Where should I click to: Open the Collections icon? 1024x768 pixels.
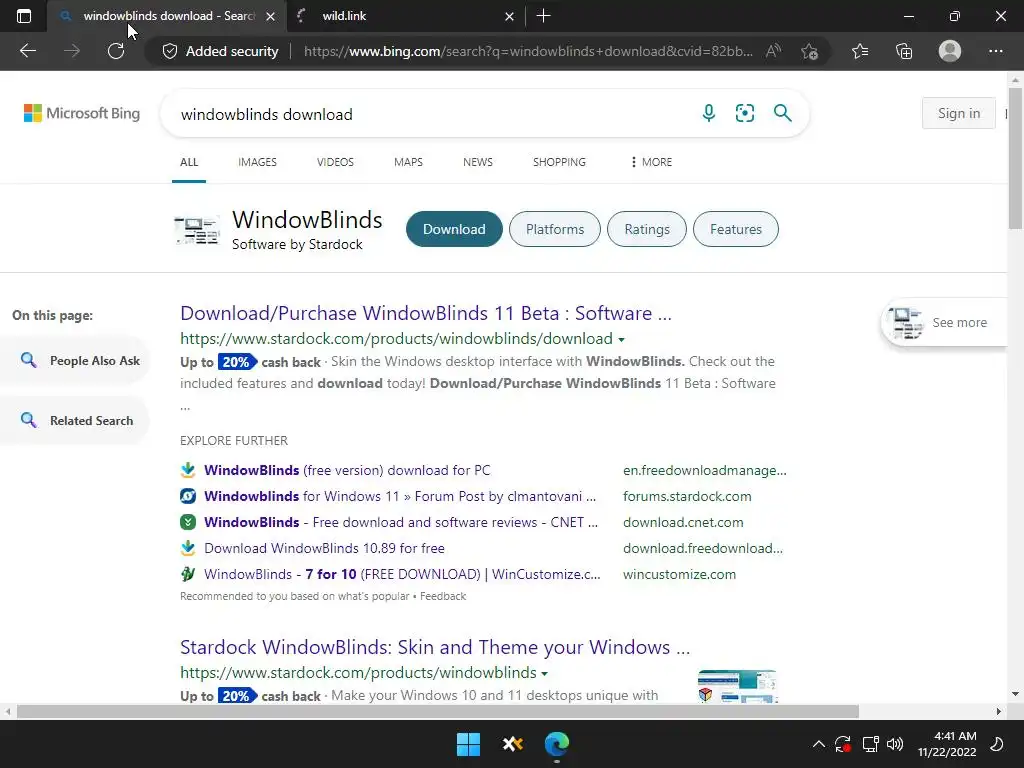tap(904, 51)
